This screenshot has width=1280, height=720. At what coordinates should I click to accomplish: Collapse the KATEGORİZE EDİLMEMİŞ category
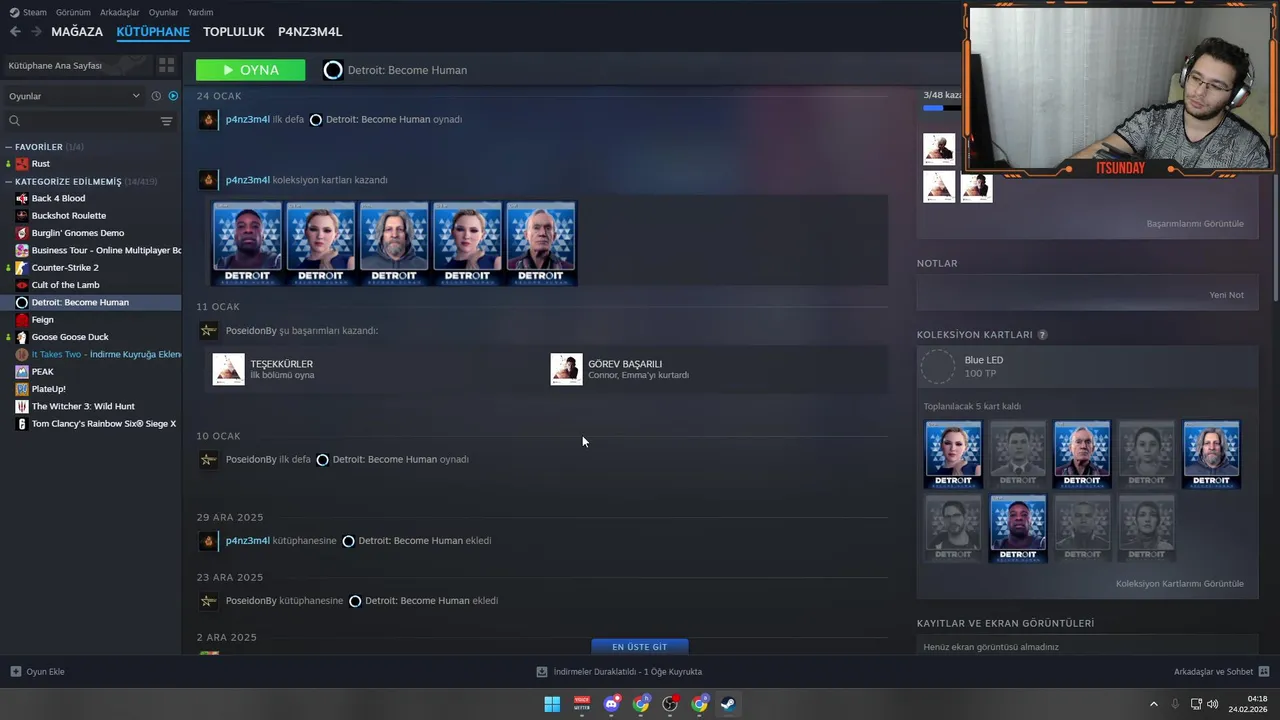pyautogui.click(x=9, y=182)
